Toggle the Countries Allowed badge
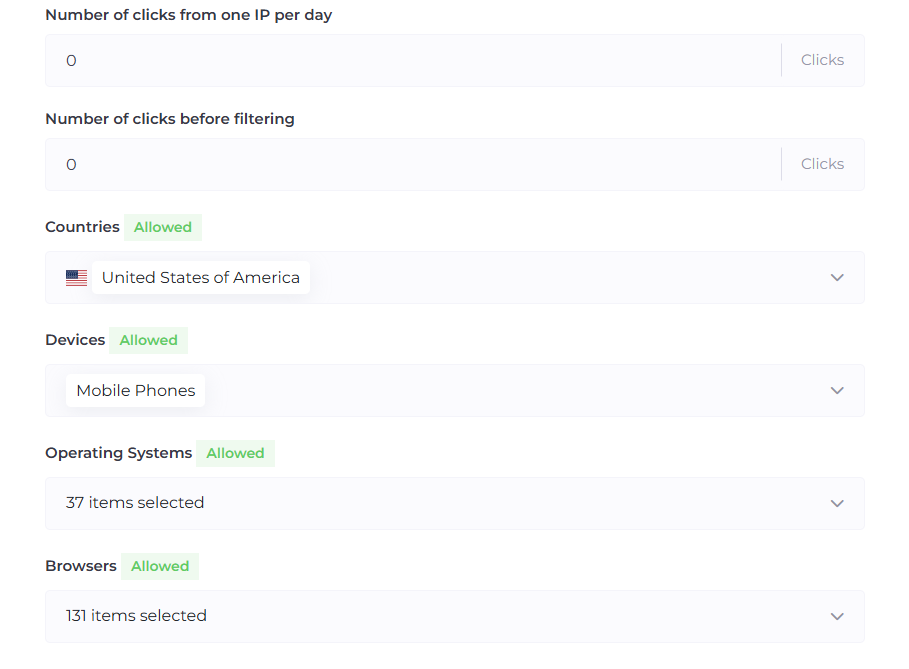Viewport: 909px width, 669px height. (163, 227)
